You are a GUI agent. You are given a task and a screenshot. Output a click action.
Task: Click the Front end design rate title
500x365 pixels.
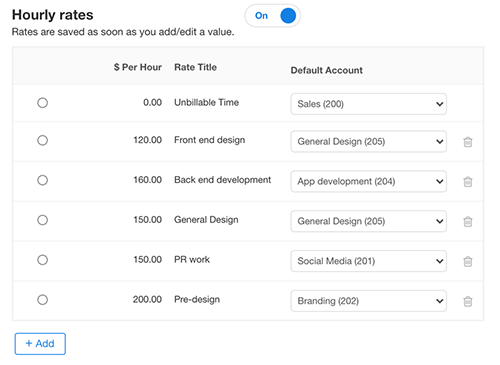pyautogui.click(x=209, y=140)
